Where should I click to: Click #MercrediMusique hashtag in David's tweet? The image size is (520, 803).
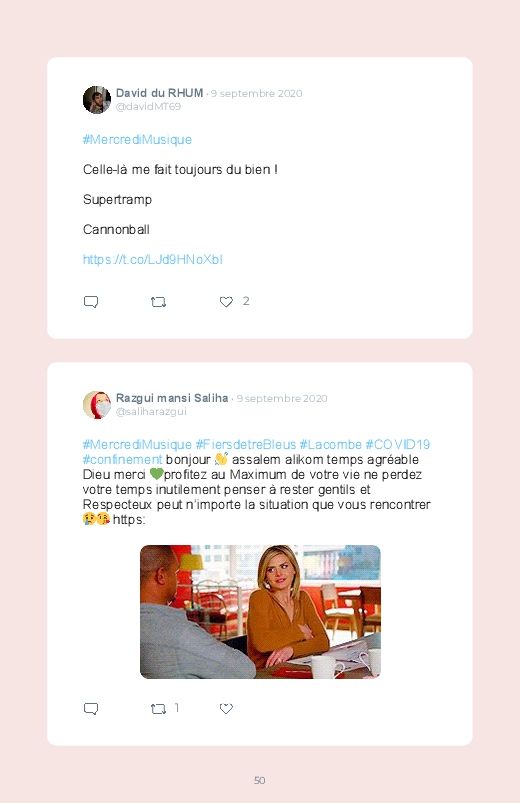tap(137, 139)
